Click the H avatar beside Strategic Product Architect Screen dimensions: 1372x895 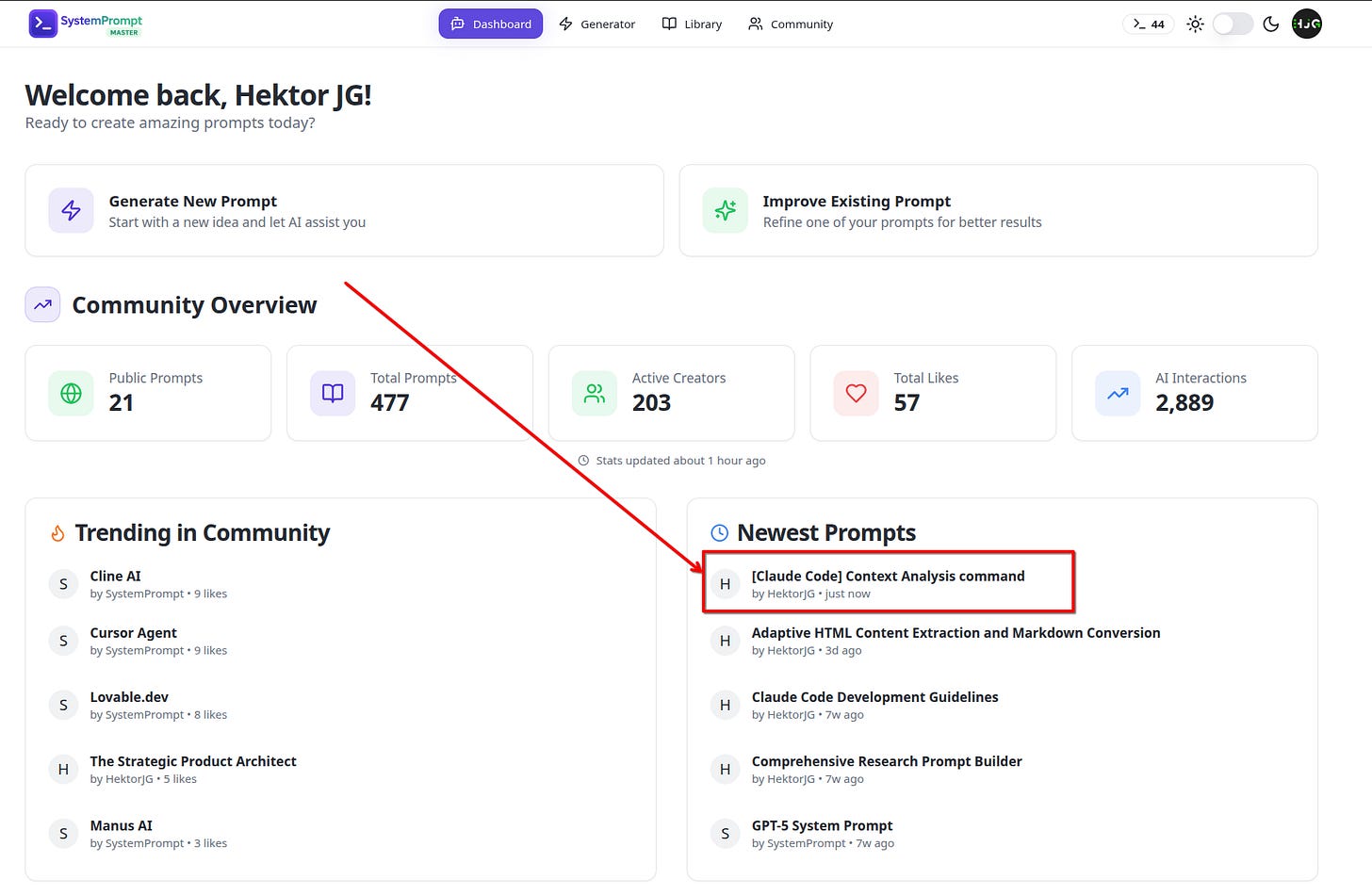[63, 769]
